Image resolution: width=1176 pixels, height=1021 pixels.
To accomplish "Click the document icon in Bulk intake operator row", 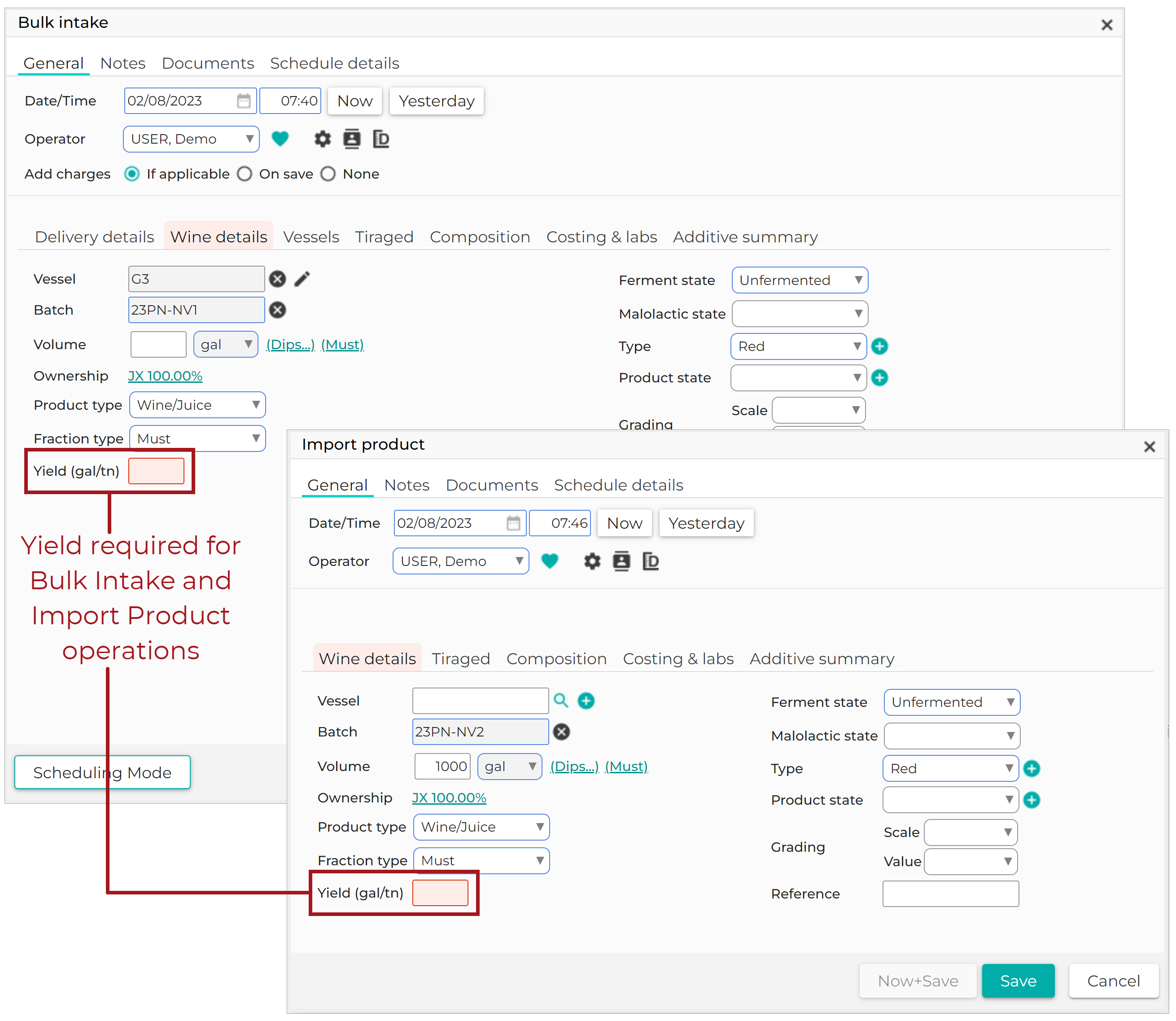I will pyautogui.click(x=380, y=138).
